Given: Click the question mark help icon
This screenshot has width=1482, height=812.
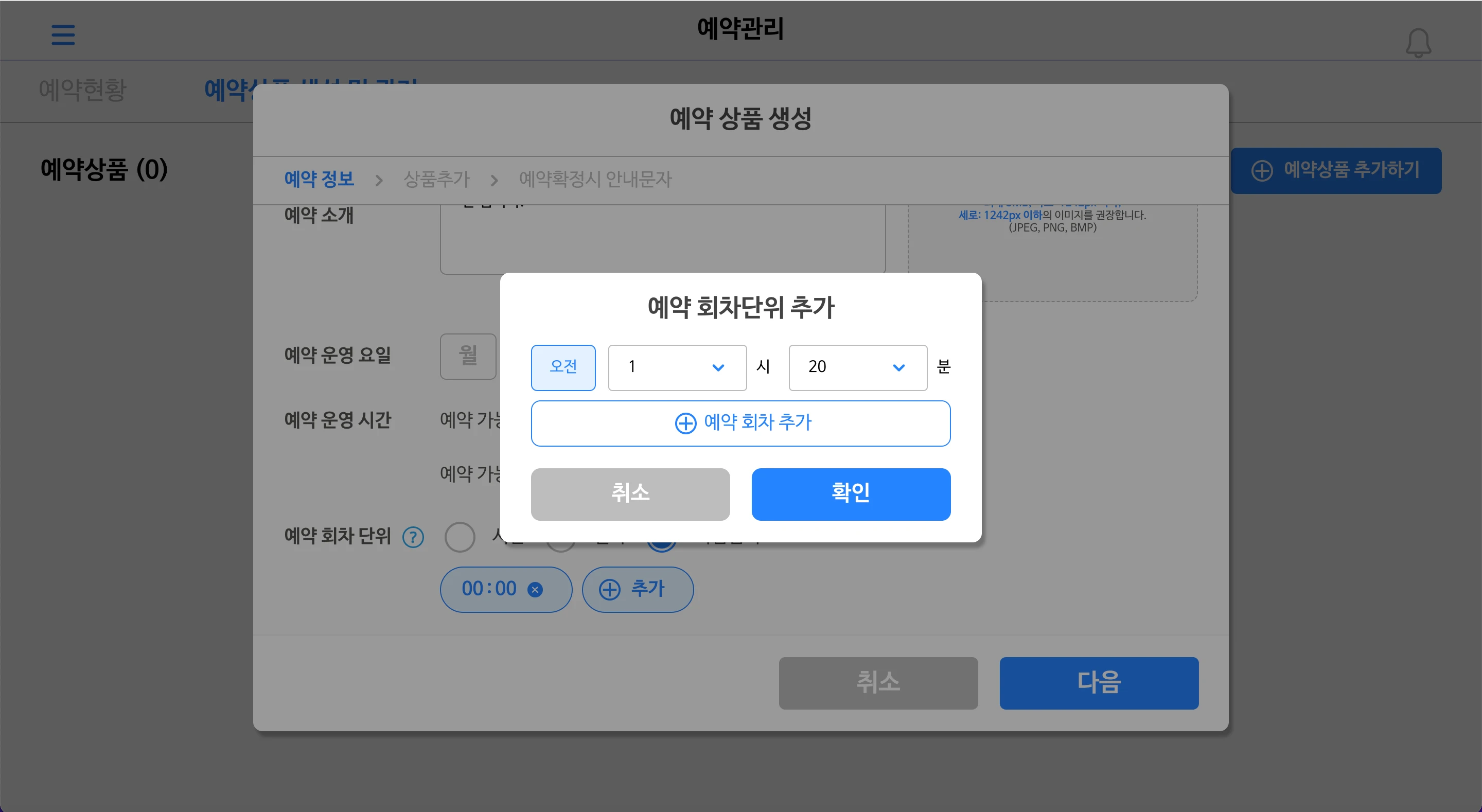Looking at the screenshot, I should (413, 537).
